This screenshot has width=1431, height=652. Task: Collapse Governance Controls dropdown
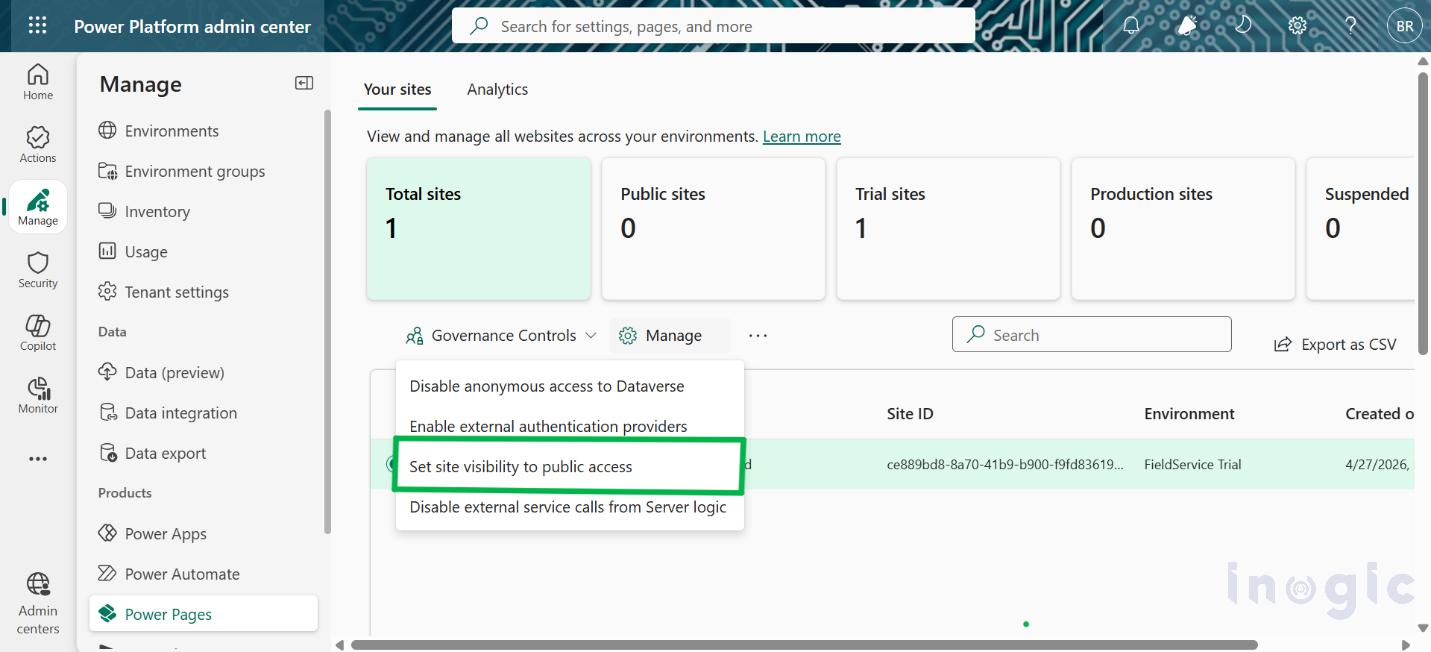pyautogui.click(x=501, y=336)
